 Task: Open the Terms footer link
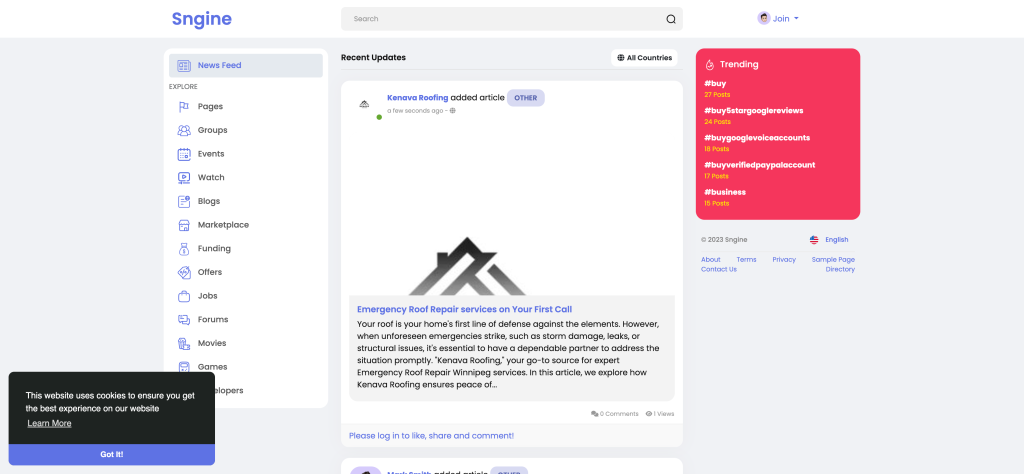(746, 259)
